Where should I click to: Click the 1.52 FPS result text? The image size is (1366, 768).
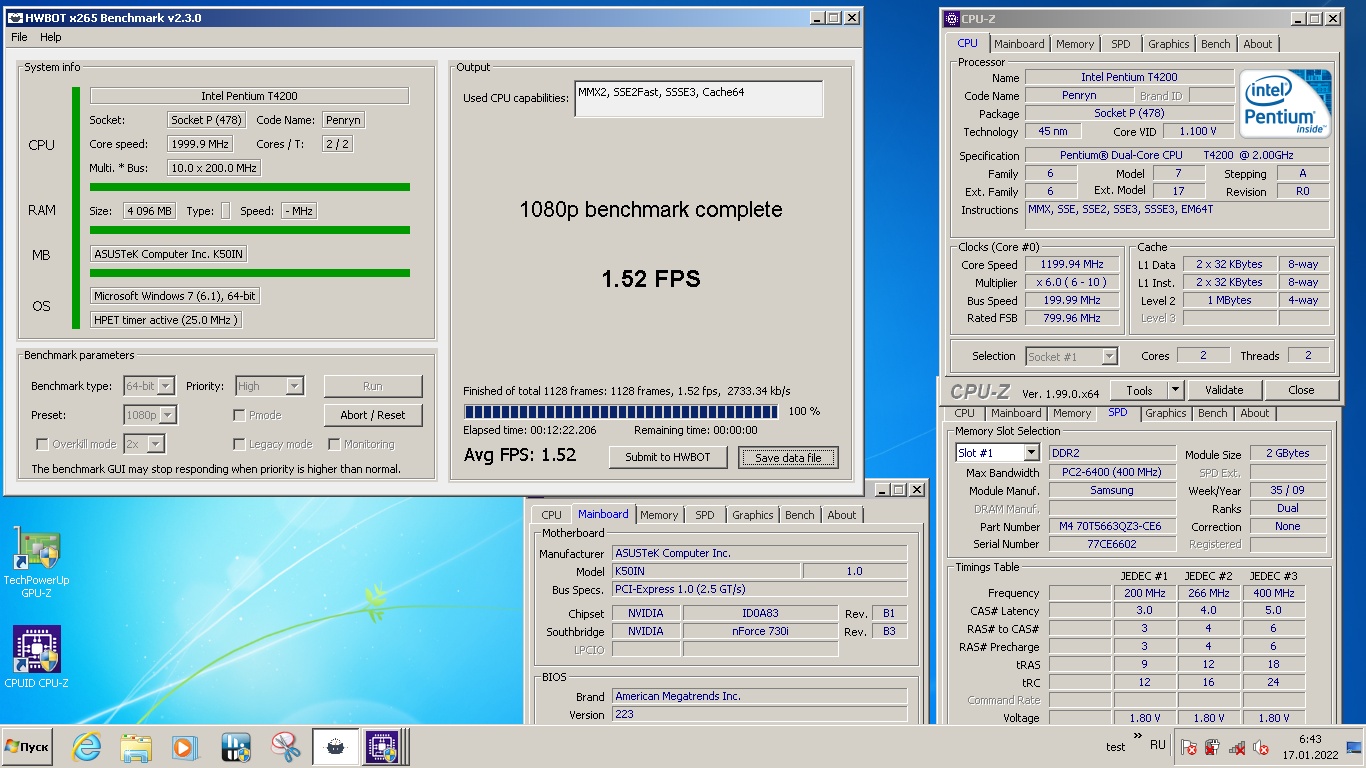[x=650, y=279]
